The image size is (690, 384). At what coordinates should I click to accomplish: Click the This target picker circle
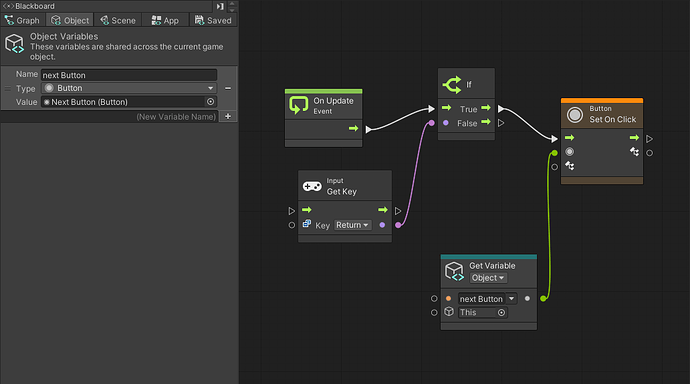(x=501, y=312)
